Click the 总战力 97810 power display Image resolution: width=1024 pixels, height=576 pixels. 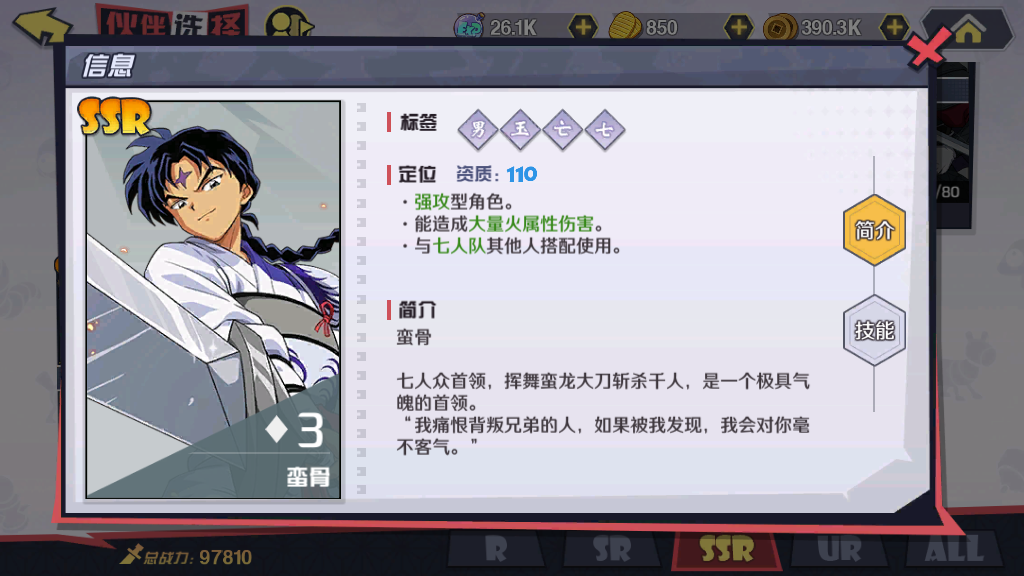(186, 556)
